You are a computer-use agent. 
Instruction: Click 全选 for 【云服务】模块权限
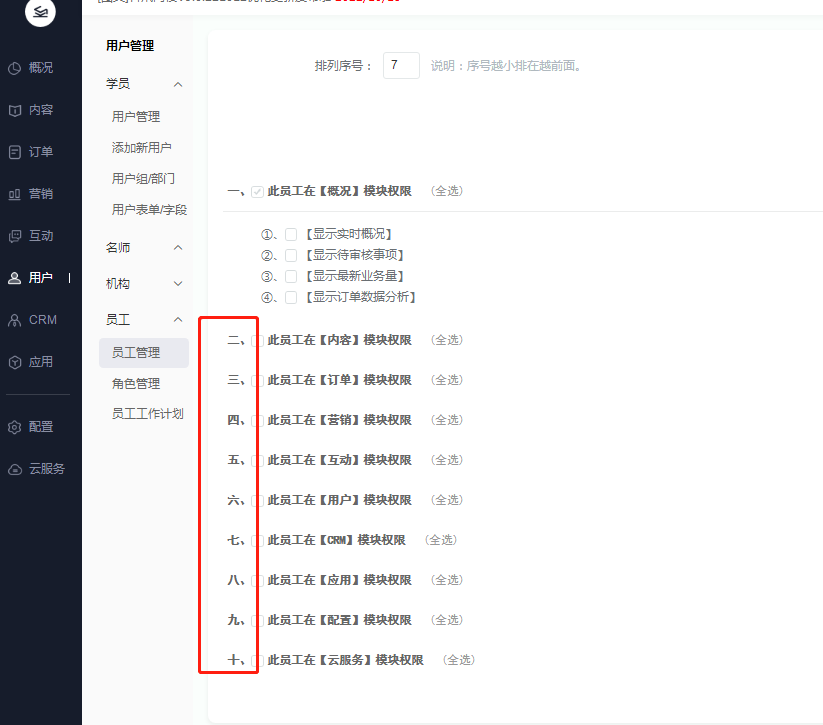click(459, 660)
